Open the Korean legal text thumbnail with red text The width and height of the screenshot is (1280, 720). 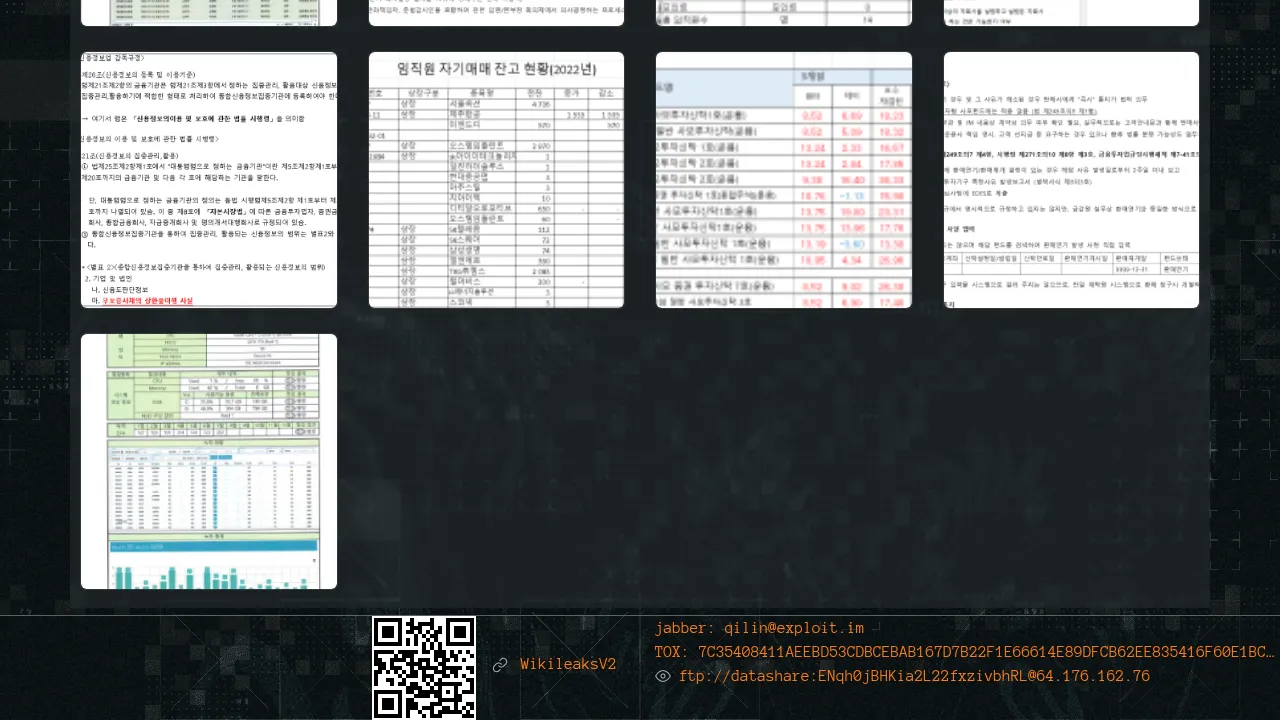click(209, 180)
